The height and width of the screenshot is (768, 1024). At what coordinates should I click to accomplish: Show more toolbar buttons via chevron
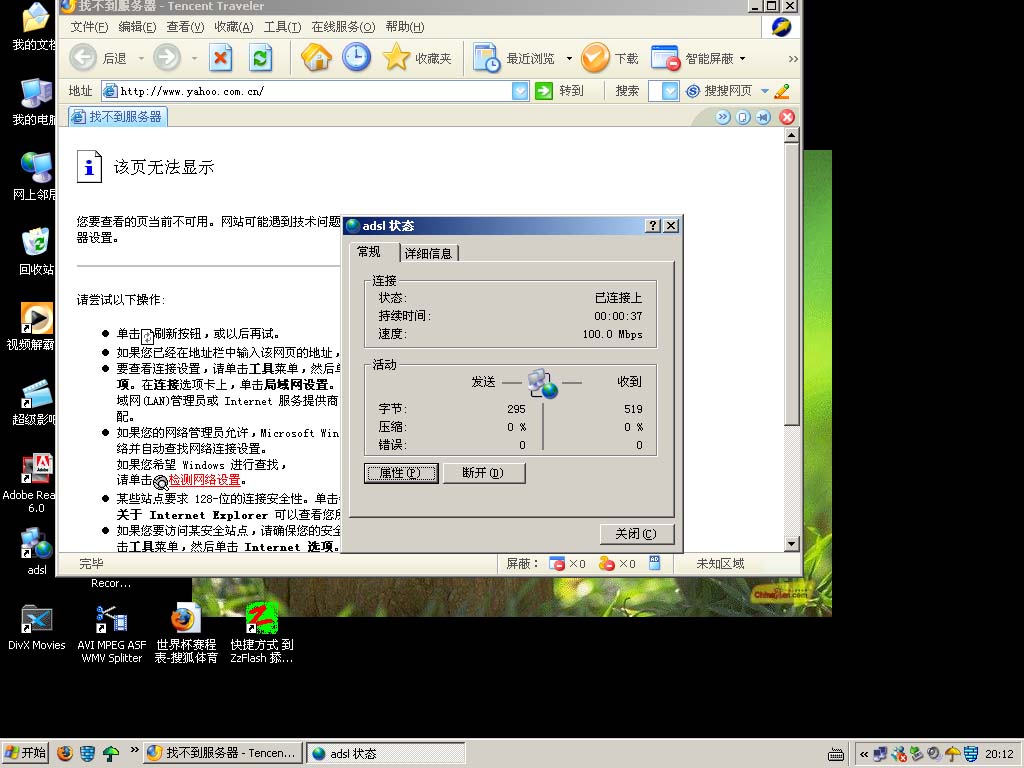[793, 58]
